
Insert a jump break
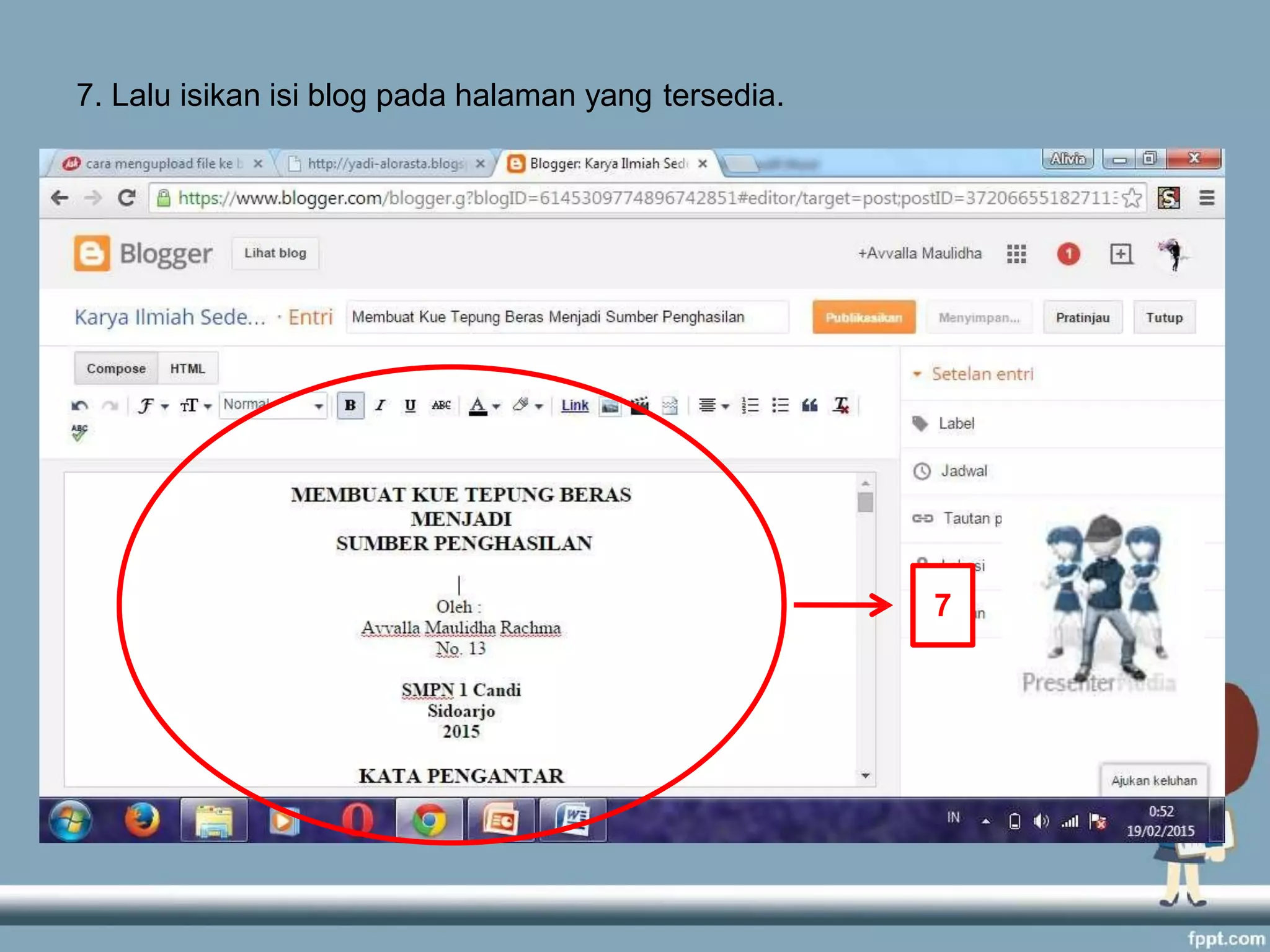pos(670,406)
